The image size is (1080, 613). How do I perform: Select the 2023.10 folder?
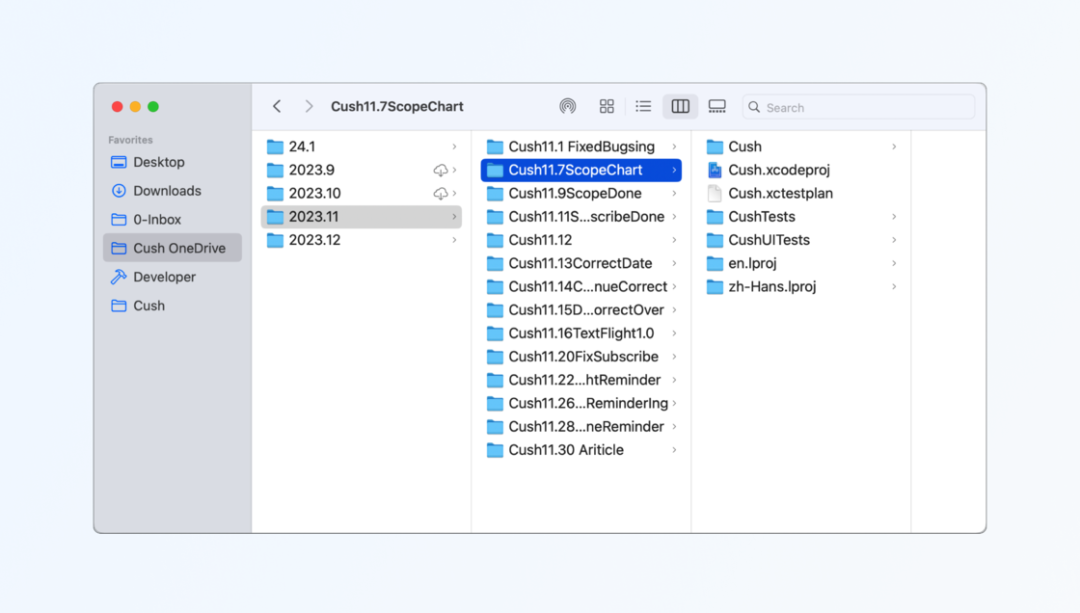coord(362,194)
